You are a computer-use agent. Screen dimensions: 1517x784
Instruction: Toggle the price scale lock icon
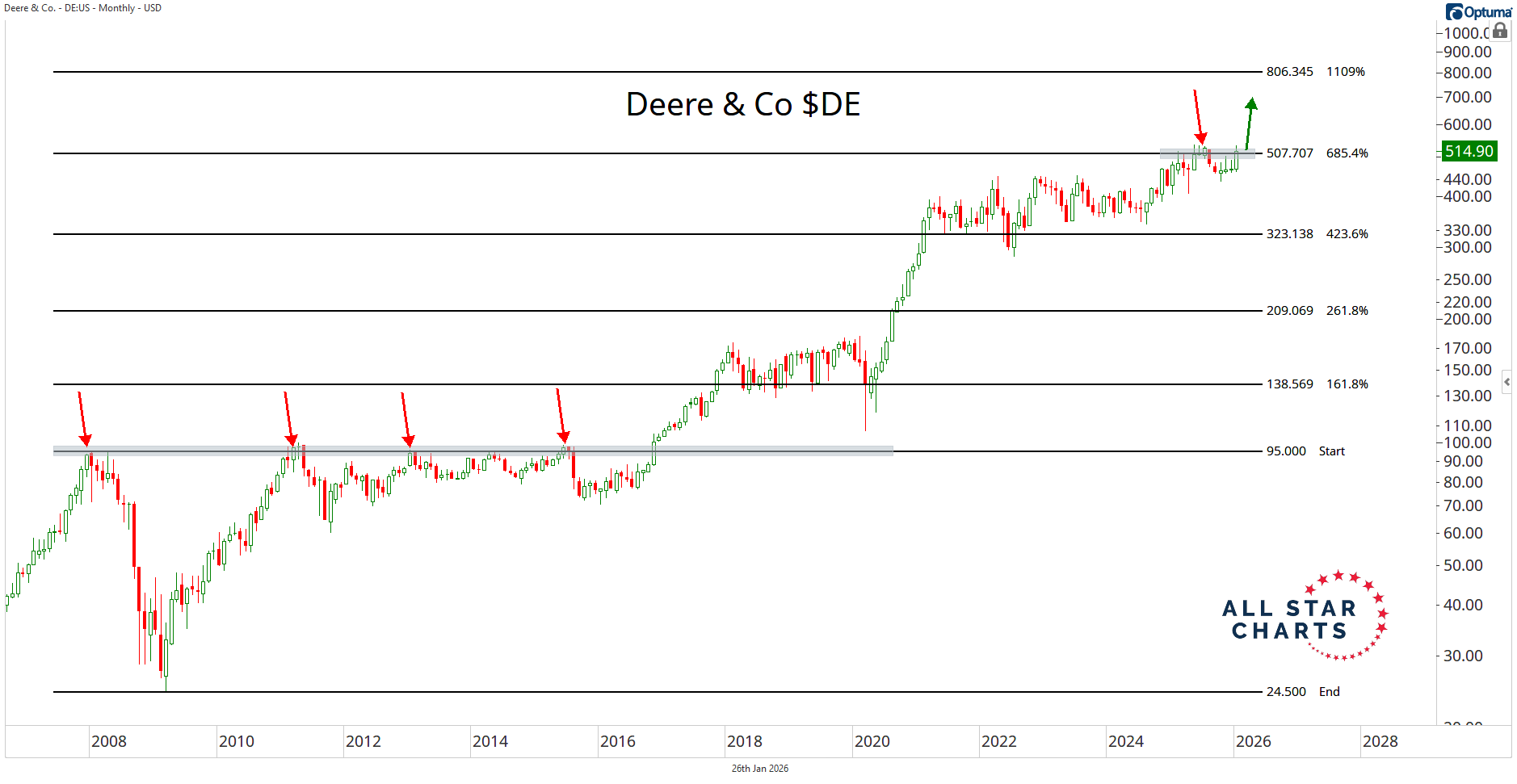click(x=1500, y=31)
